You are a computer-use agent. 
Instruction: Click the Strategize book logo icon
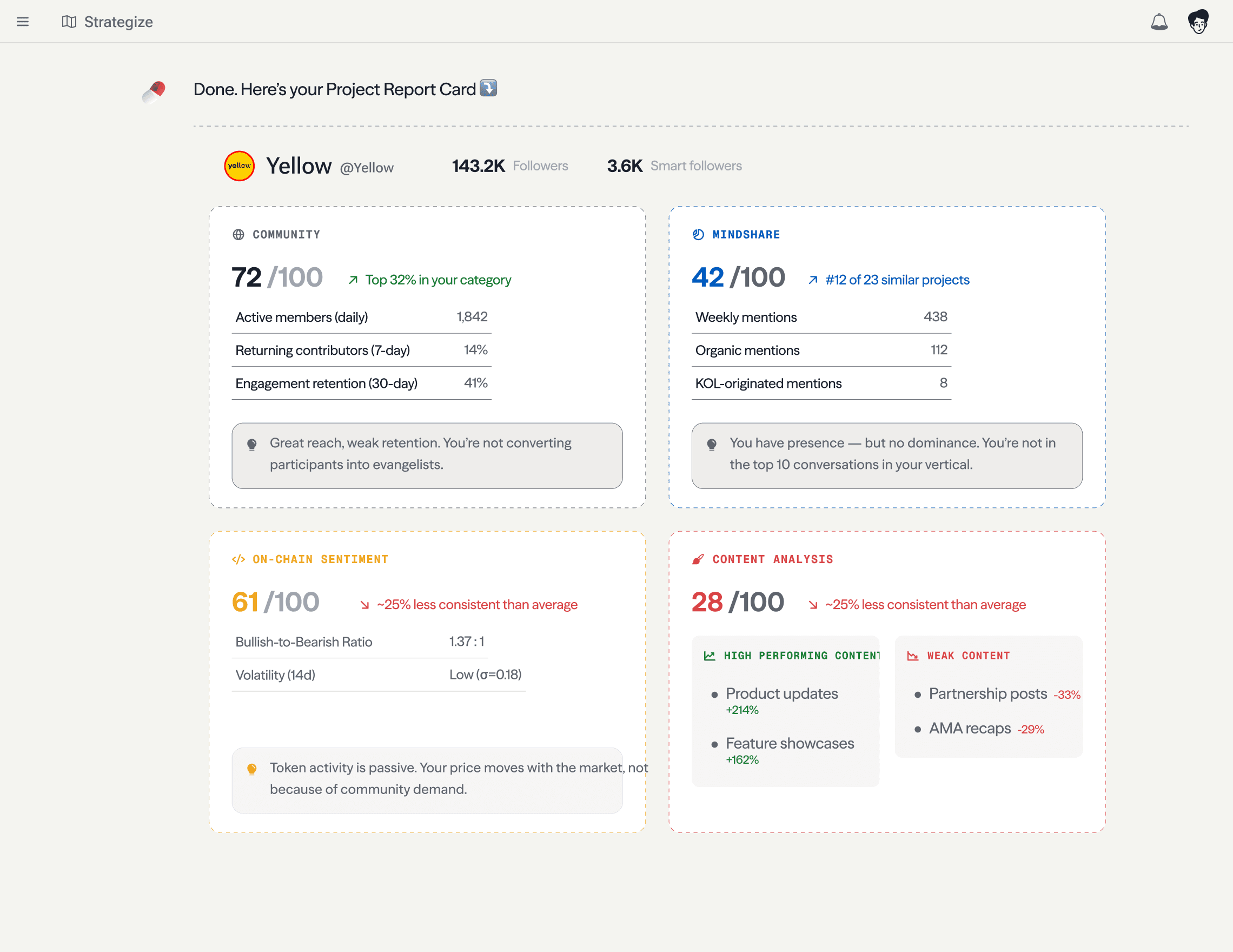pyautogui.click(x=69, y=22)
